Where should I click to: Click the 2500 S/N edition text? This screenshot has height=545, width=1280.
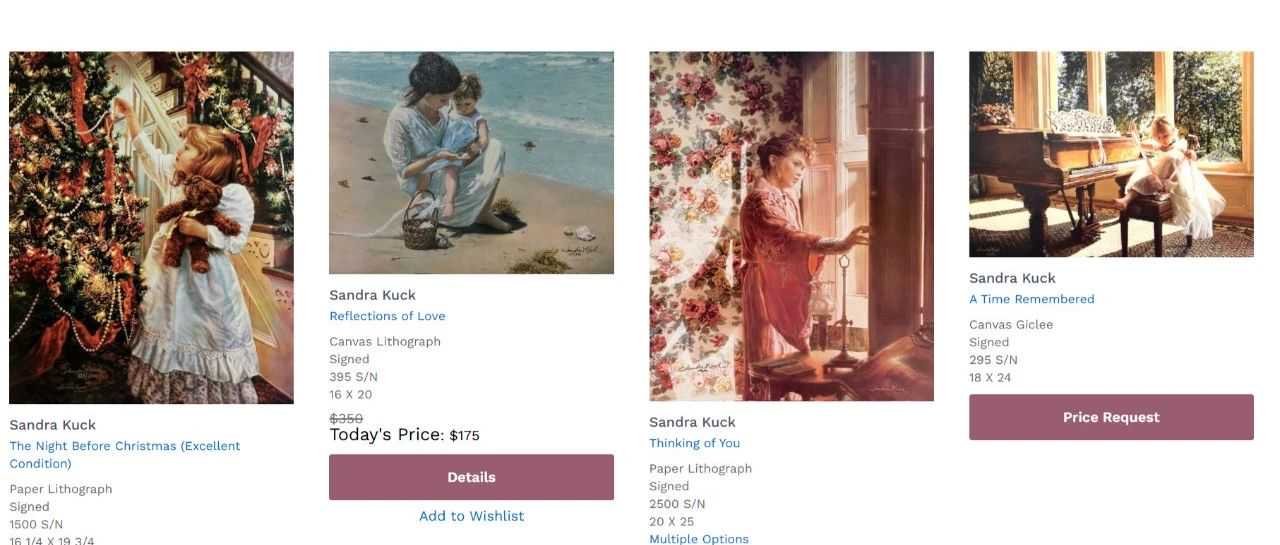(677, 504)
